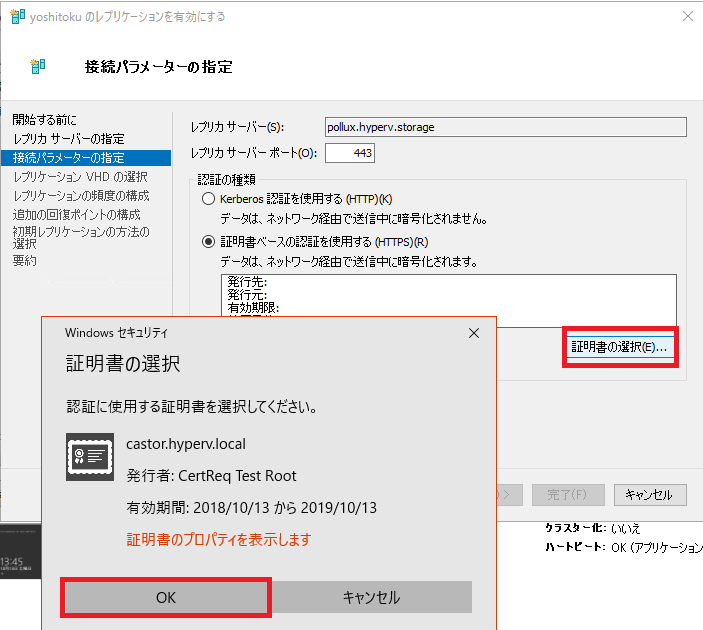
Task: Open レプリケーションの頻度の構成 step
Action: (81, 196)
